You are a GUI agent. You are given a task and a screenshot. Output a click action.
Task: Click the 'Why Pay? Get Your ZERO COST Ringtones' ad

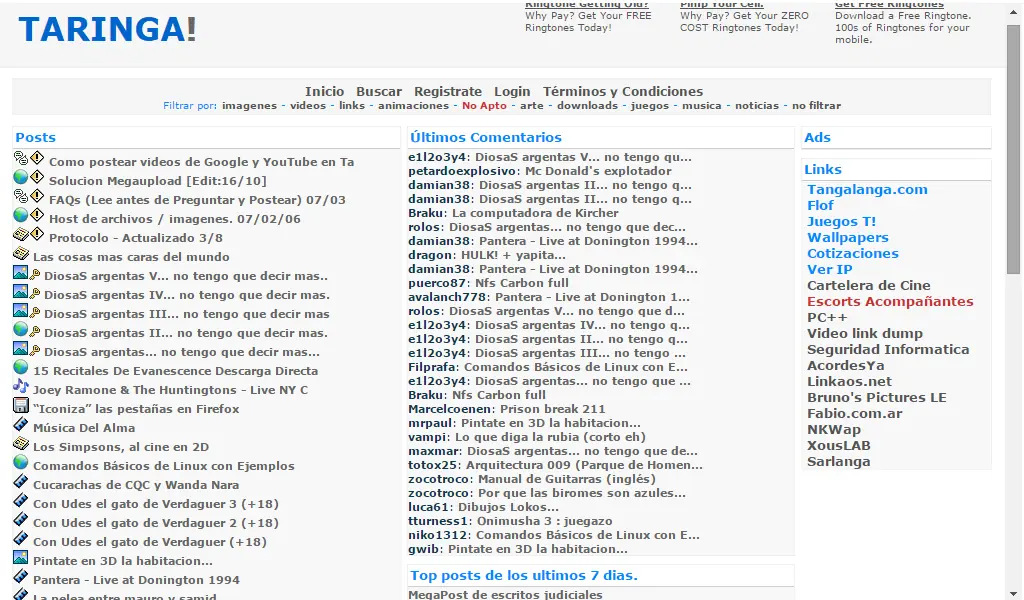tap(744, 22)
